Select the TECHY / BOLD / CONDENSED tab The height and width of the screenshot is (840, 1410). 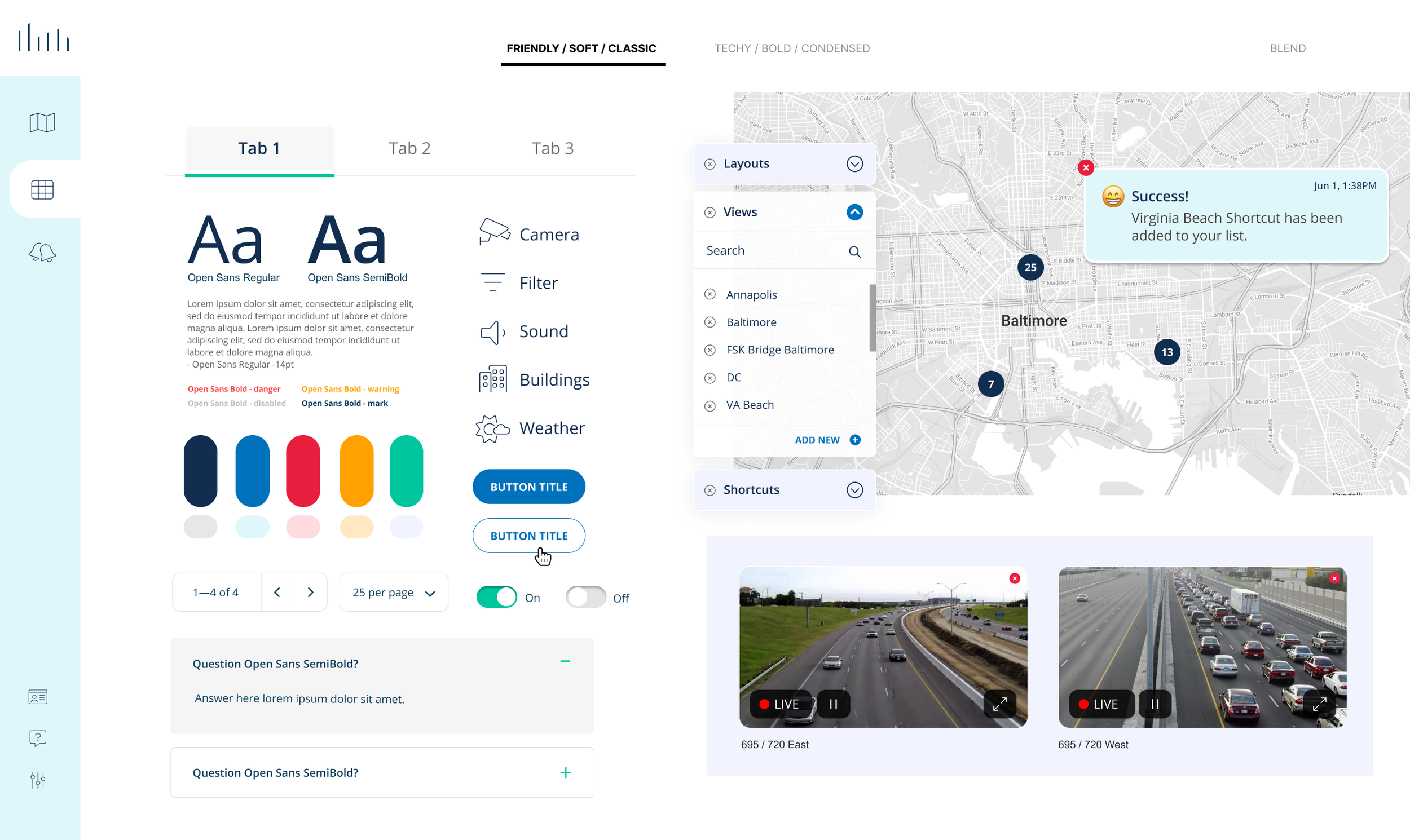pos(792,48)
